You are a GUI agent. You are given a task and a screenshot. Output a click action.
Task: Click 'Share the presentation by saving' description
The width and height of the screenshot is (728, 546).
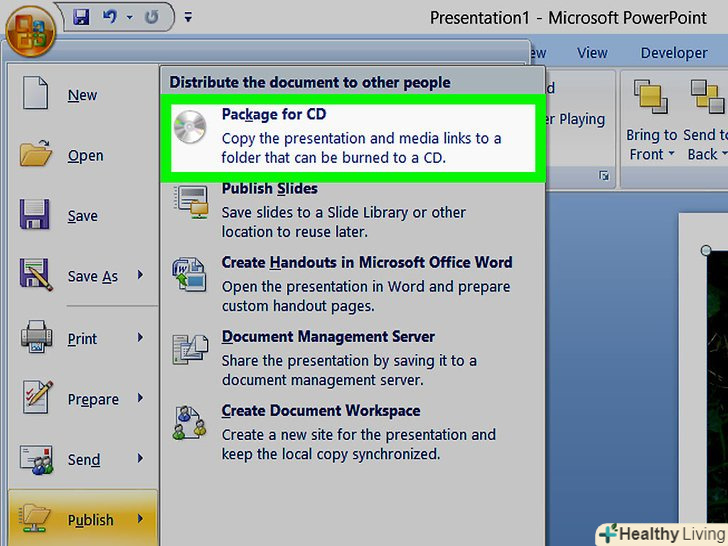349,370
